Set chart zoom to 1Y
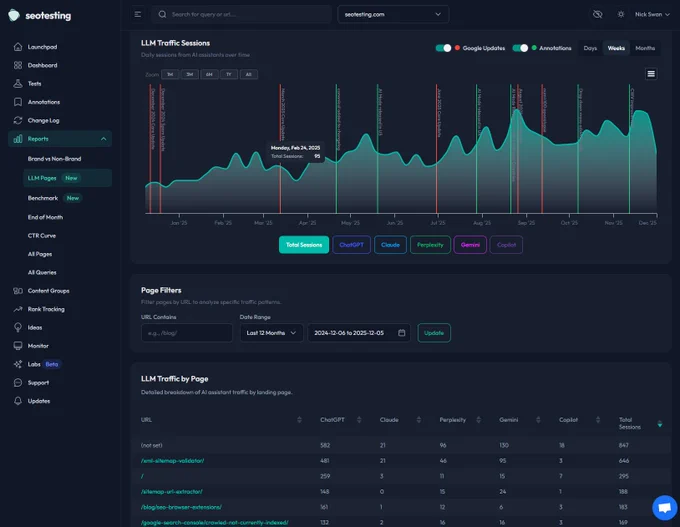The width and height of the screenshot is (680, 527). point(229,75)
